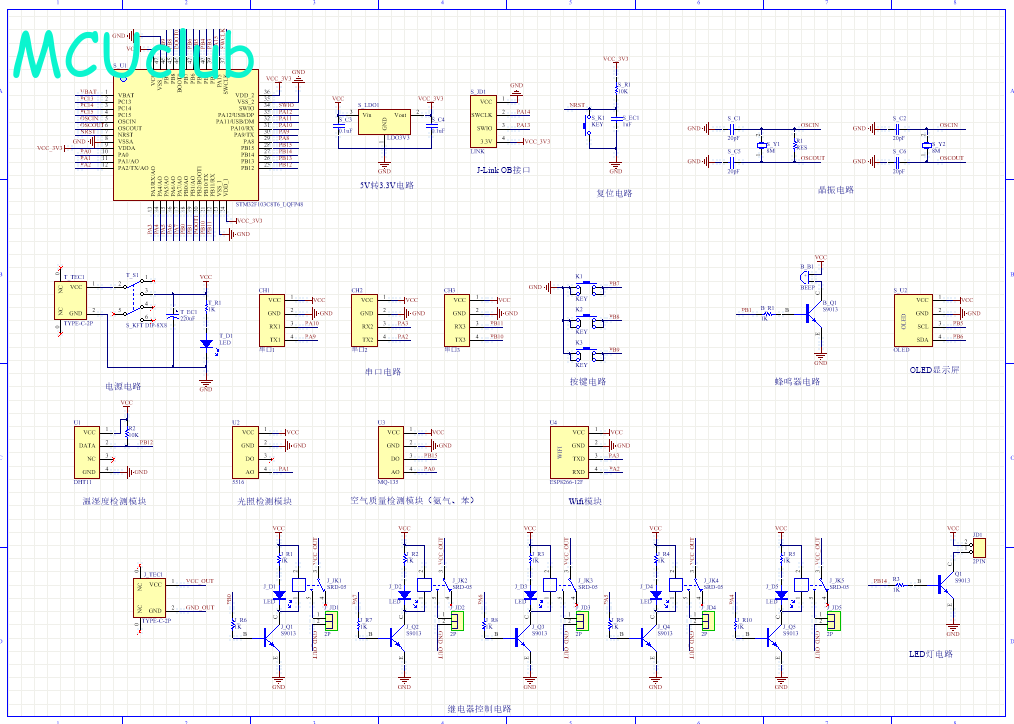Click the "LED灯电路" section label

point(931,654)
